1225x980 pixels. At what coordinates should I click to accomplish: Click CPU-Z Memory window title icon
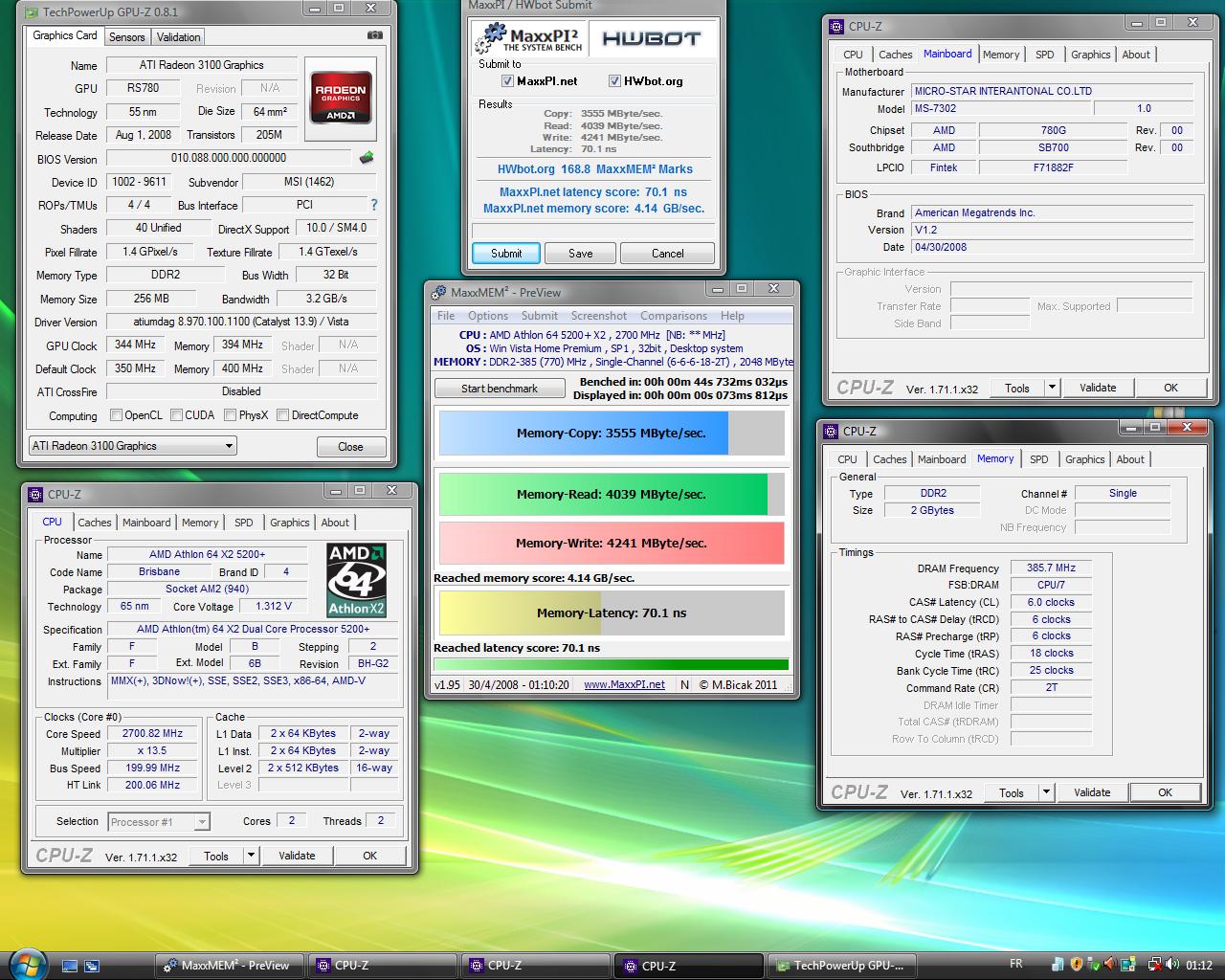click(x=829, y=431)
